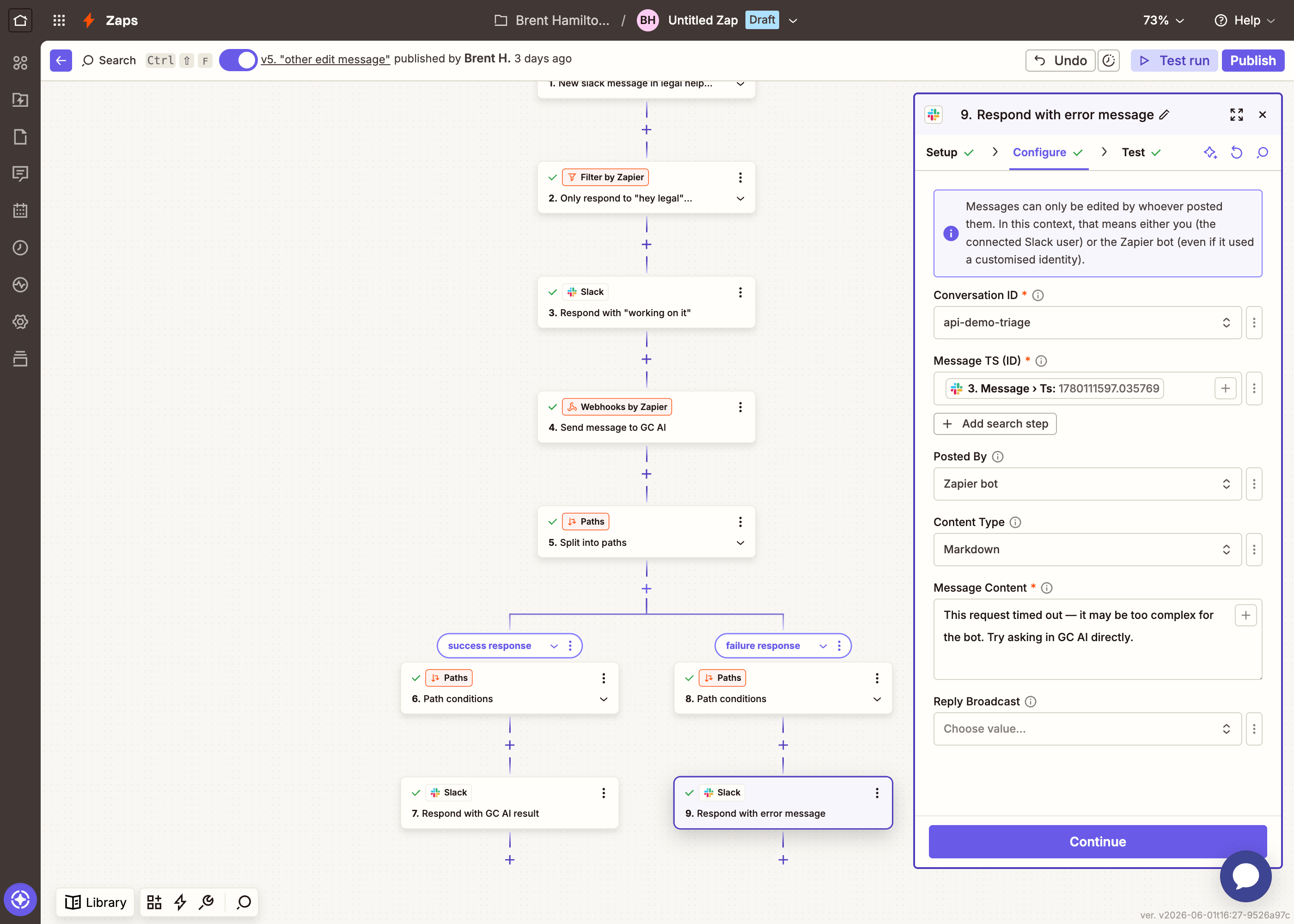The width and height of the screenshot is (1294, 924).
Task: Click the Continue button
Action: [1098, 842]
